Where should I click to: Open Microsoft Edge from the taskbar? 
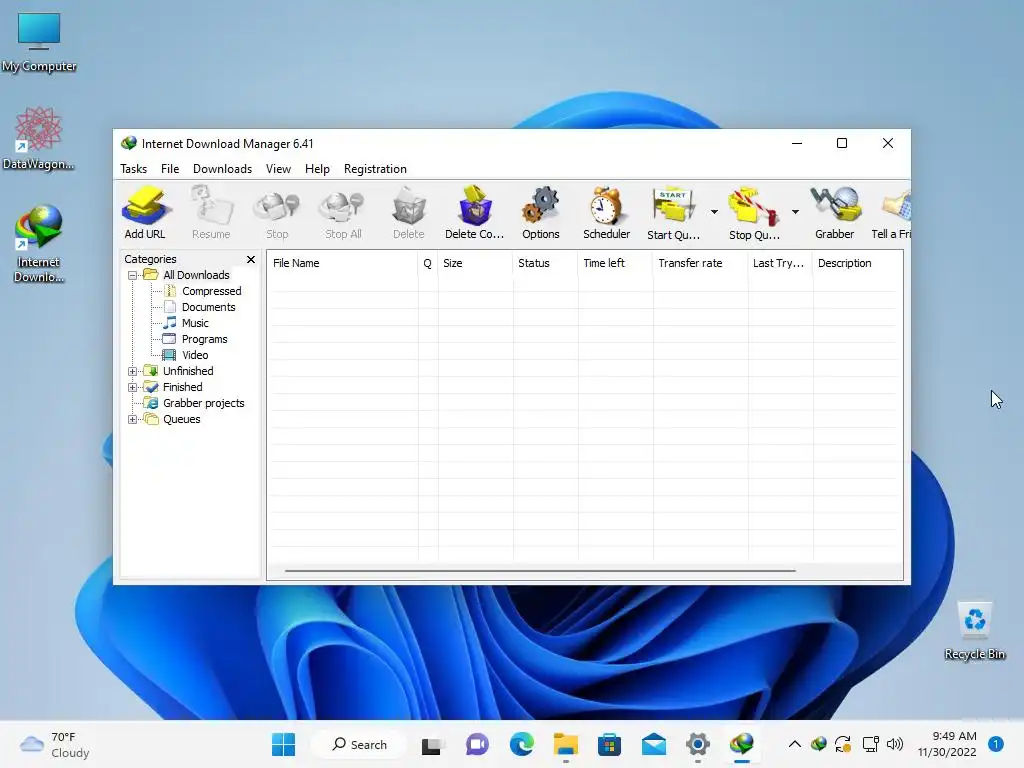[521, 744]
